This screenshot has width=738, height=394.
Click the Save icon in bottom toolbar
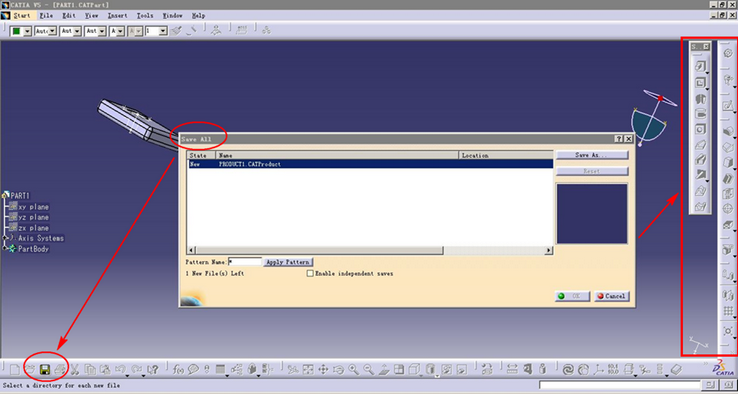tap(45, 370)
